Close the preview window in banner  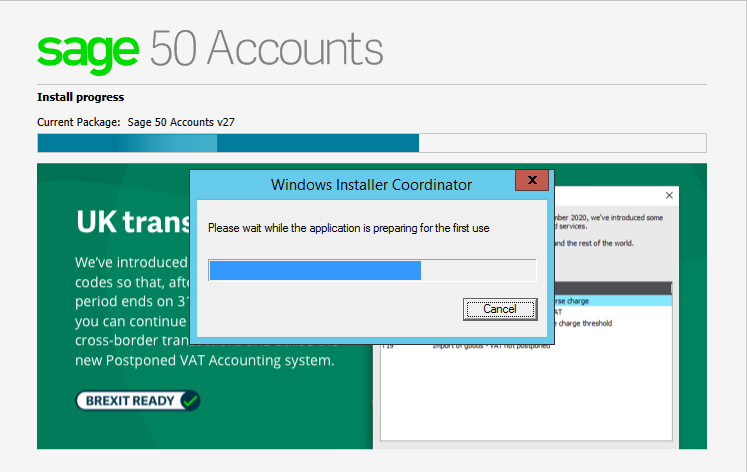coord(669,195)
